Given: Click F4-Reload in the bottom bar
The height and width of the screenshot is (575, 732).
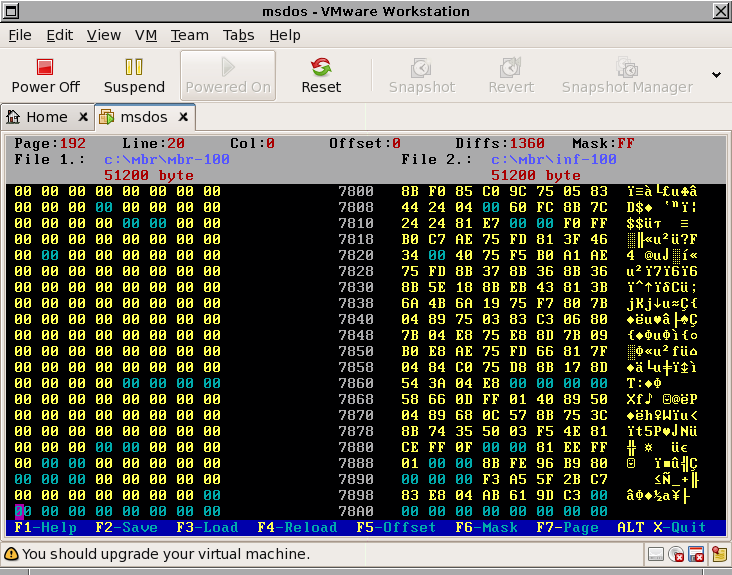Looking at the screenshot, I should tap(297, 527).
